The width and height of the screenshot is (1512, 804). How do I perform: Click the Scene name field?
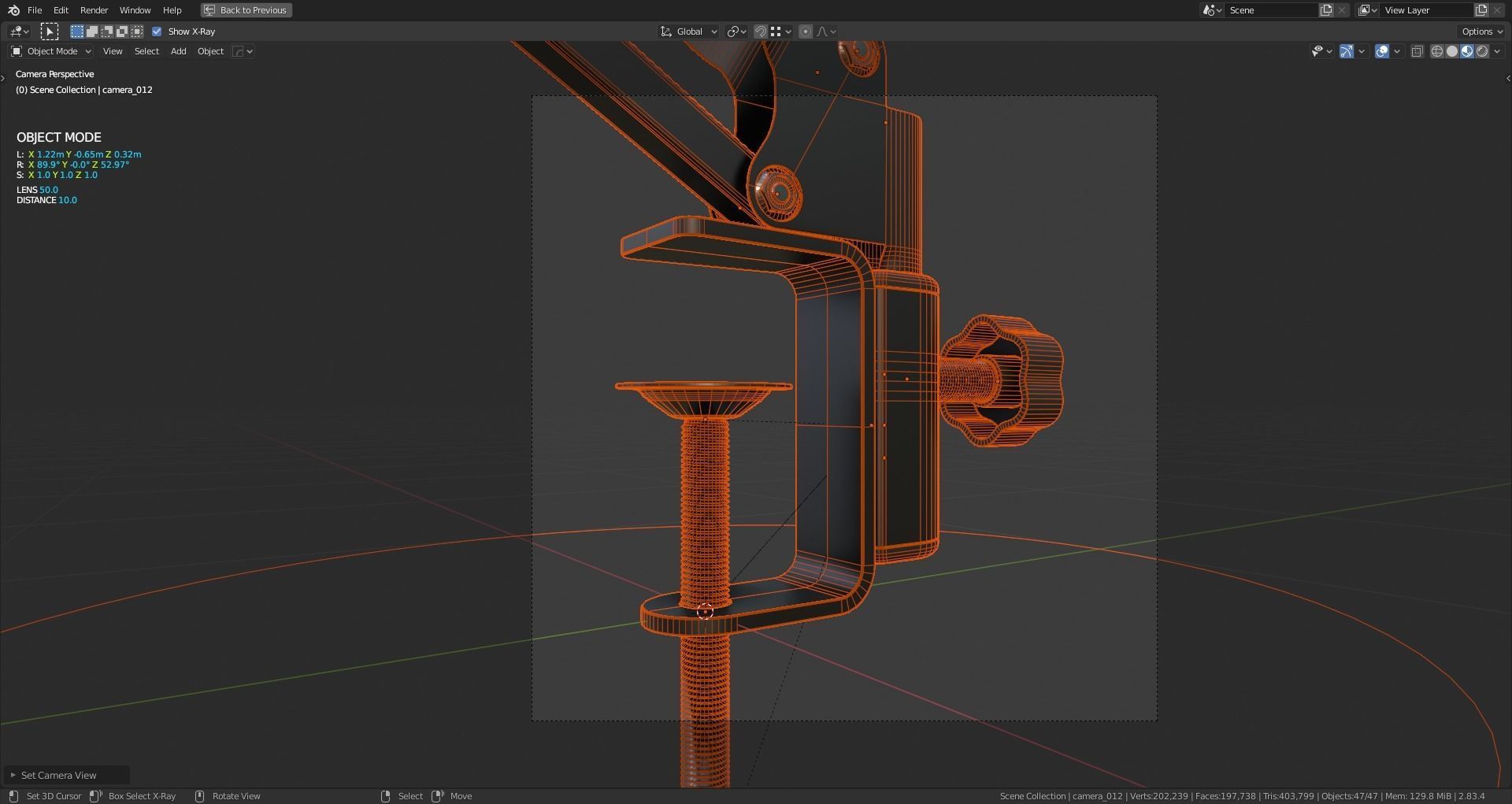pyautogui.click(x=1272, y=10)
